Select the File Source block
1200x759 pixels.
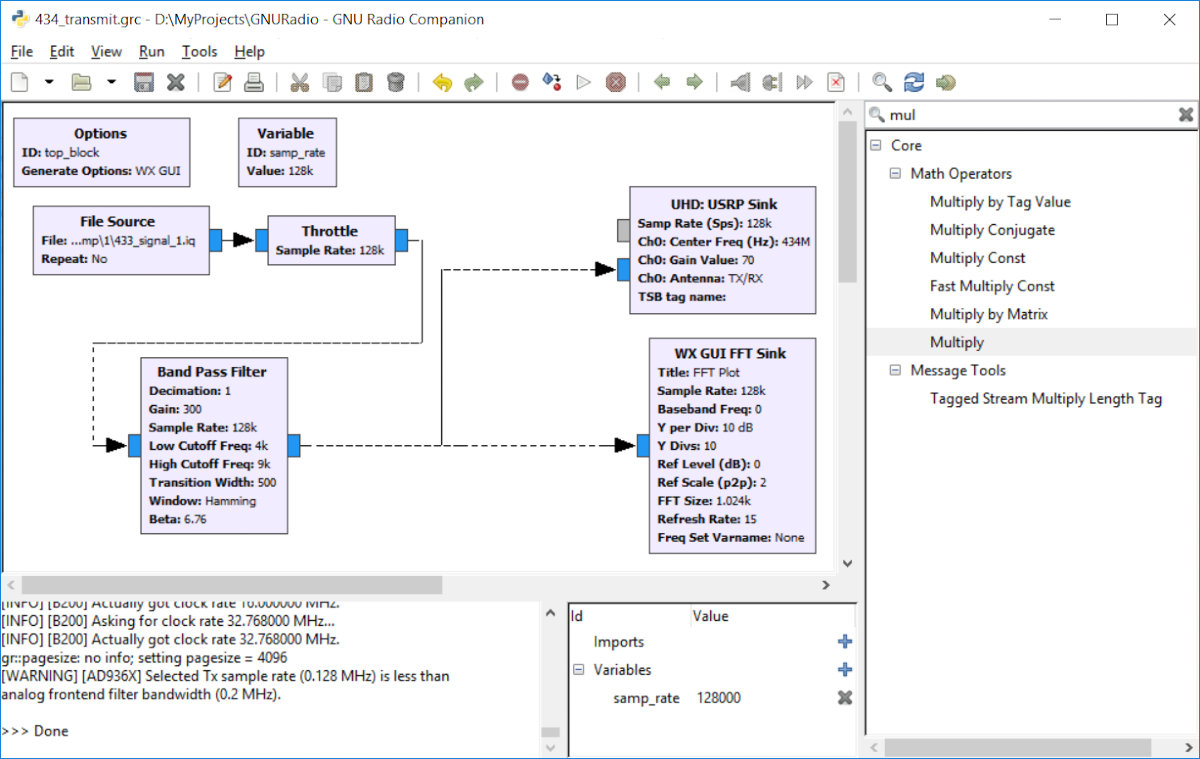point(121,240)
